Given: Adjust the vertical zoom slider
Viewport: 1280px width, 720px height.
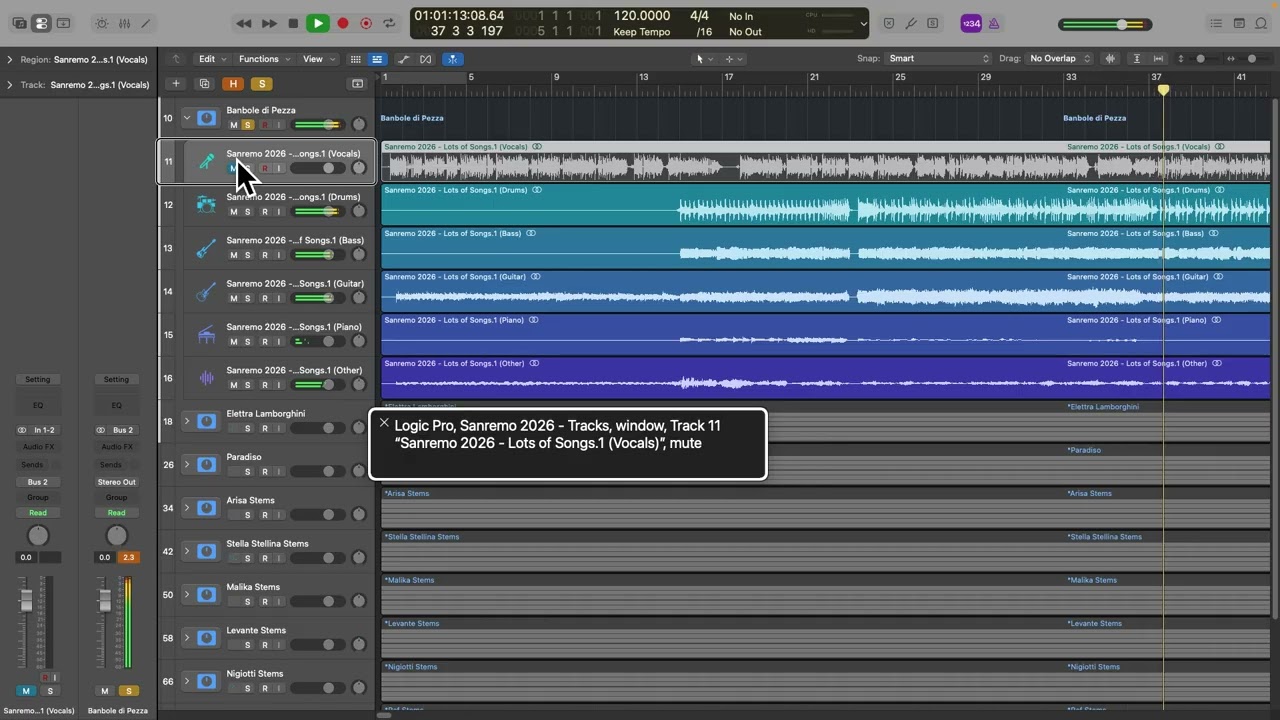Looking at the screenshot, I should 1200,59.
